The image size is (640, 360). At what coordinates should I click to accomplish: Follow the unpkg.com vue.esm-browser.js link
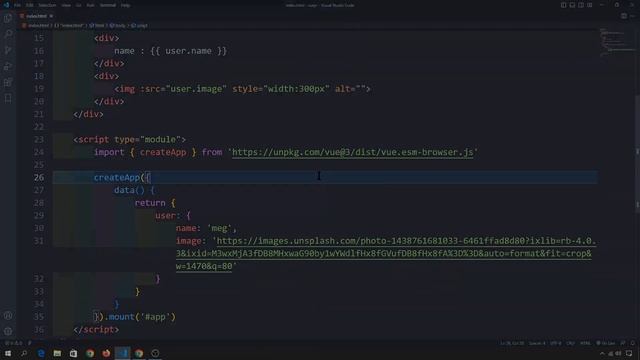pyautogui.click(x=353, y=152)
